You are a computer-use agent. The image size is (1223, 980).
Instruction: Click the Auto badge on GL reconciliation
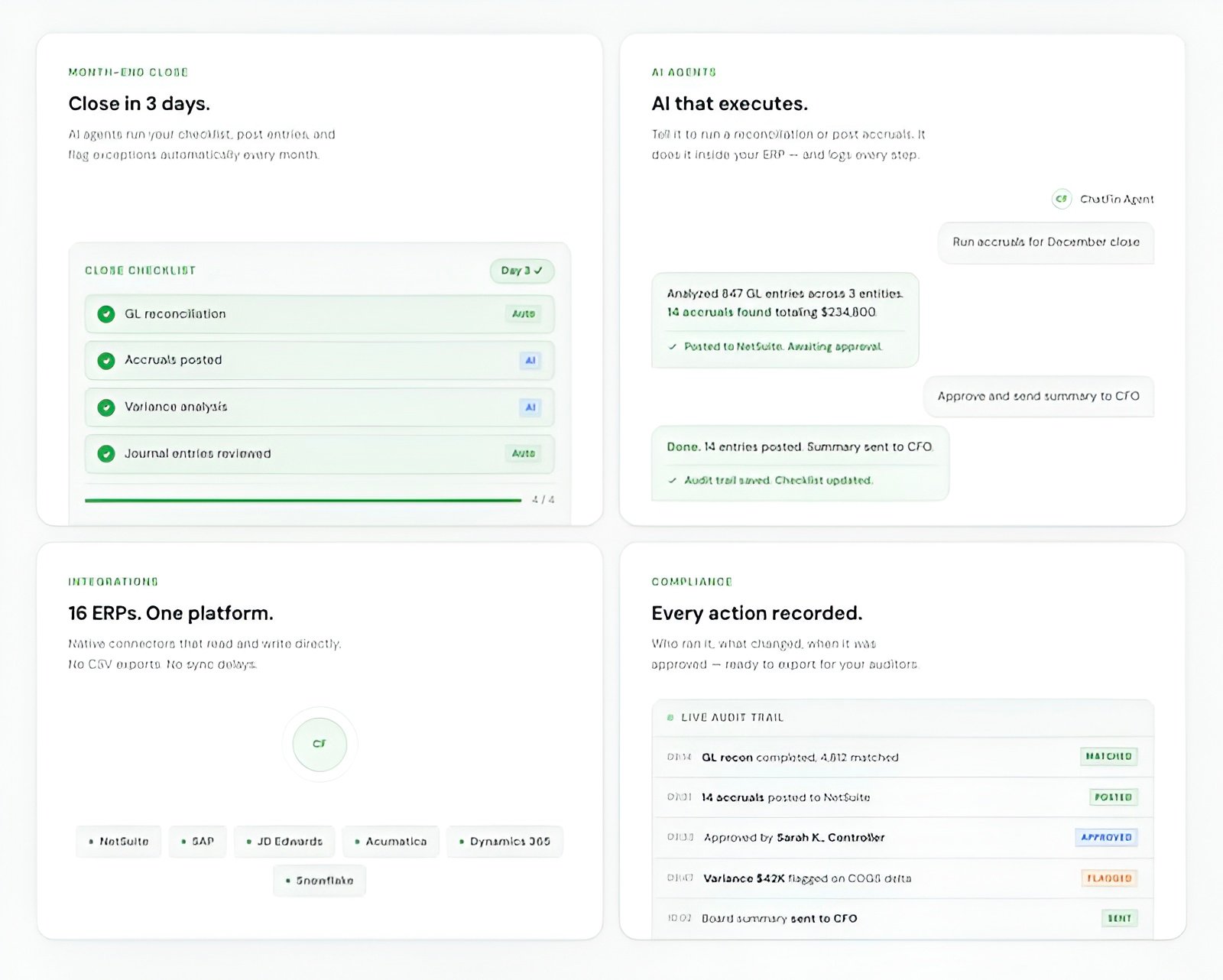click(x=524, y=314)
